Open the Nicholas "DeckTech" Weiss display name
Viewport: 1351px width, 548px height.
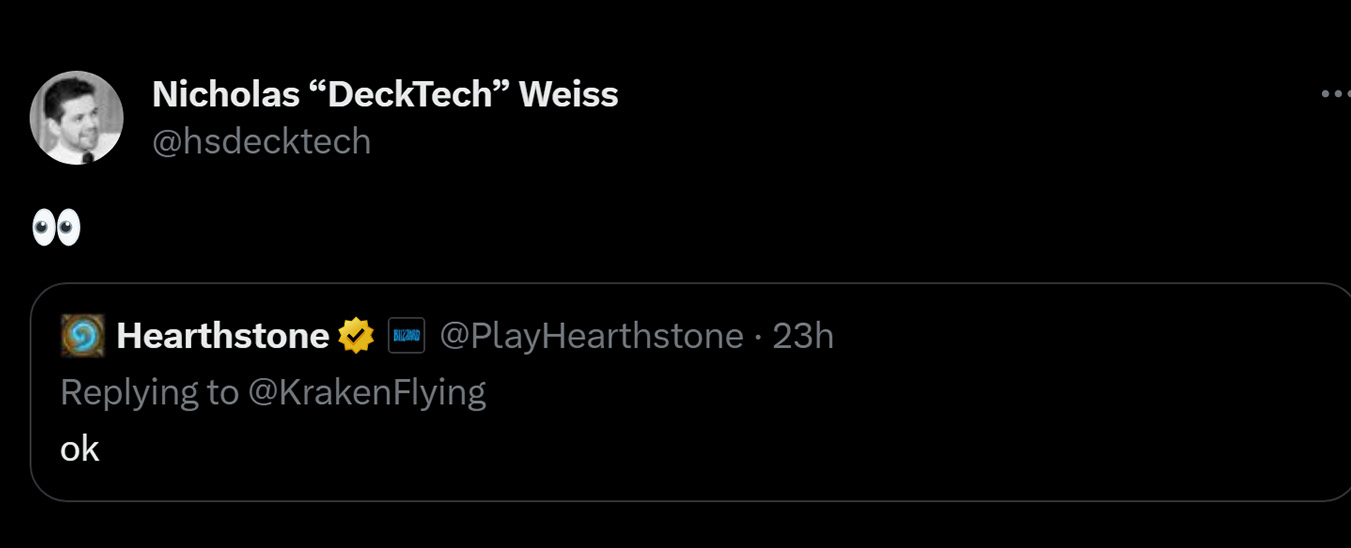click(385, 95)
